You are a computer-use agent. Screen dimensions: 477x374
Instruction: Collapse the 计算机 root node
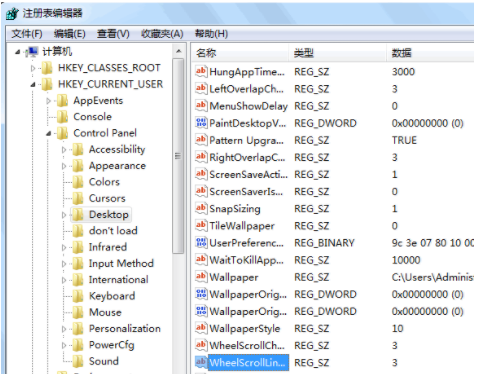tap(17, 52)
